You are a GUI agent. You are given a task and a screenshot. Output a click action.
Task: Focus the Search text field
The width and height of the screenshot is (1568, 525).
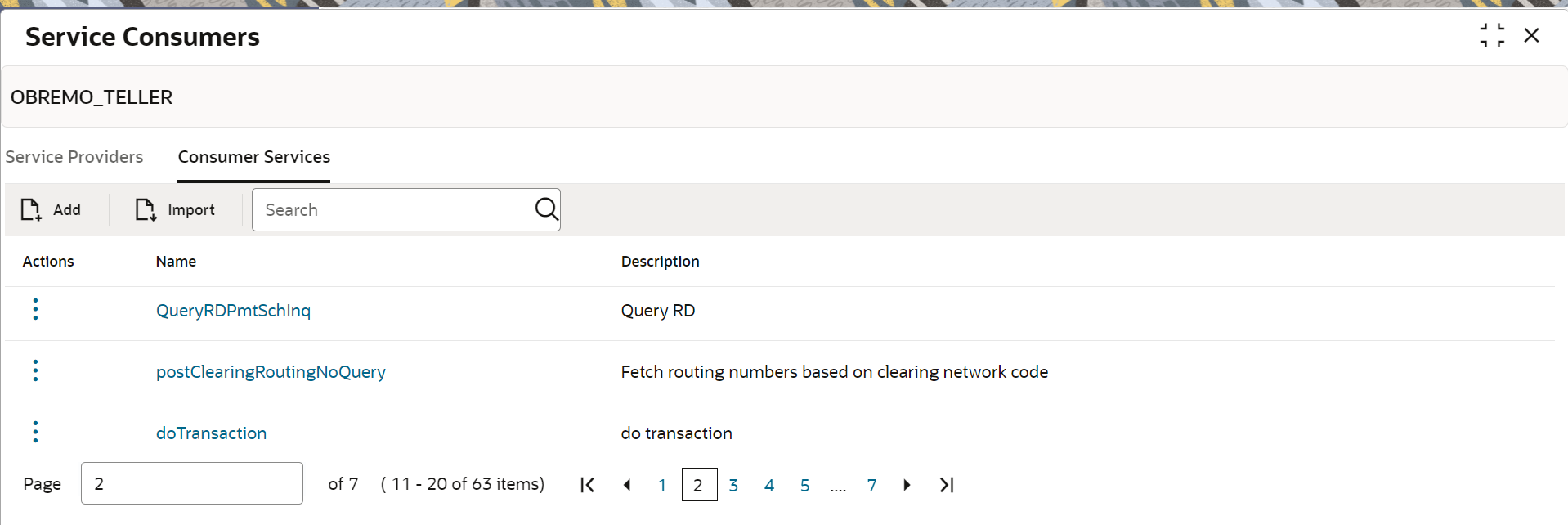[392, 210]
